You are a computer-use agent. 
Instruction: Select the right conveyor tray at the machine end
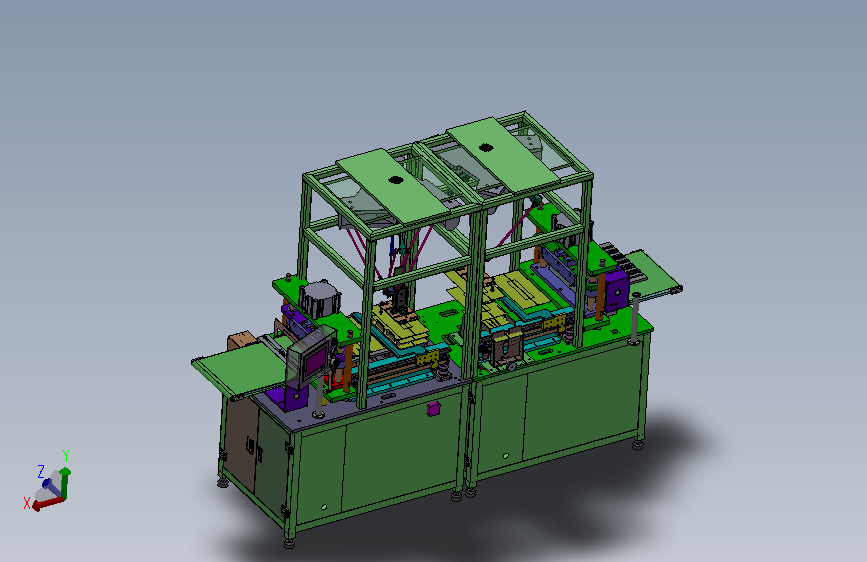coord(654,274)
